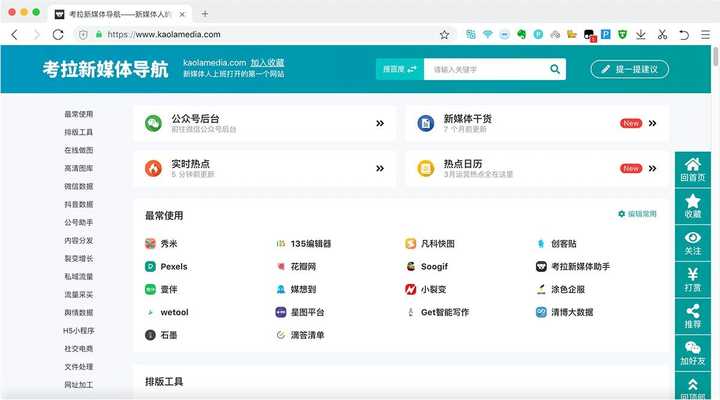Click the 加好友 WeChat sidebar button
720x400 pixels.
click(x=692, y=353)
